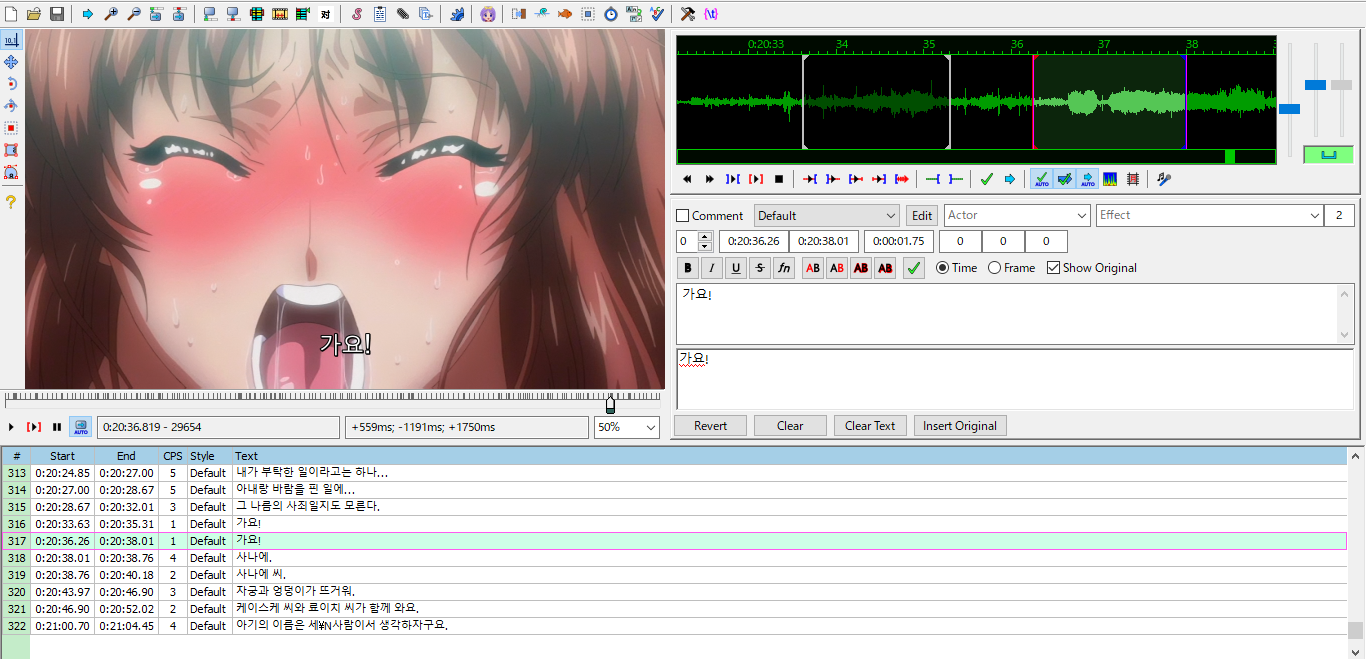Click the CPS column header
This screenshot has width=1366, height=659.
tap(173, 456)
